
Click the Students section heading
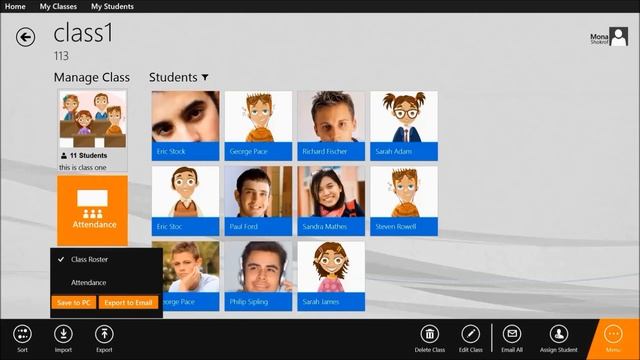pyautogui.click(x=173, y=77)
